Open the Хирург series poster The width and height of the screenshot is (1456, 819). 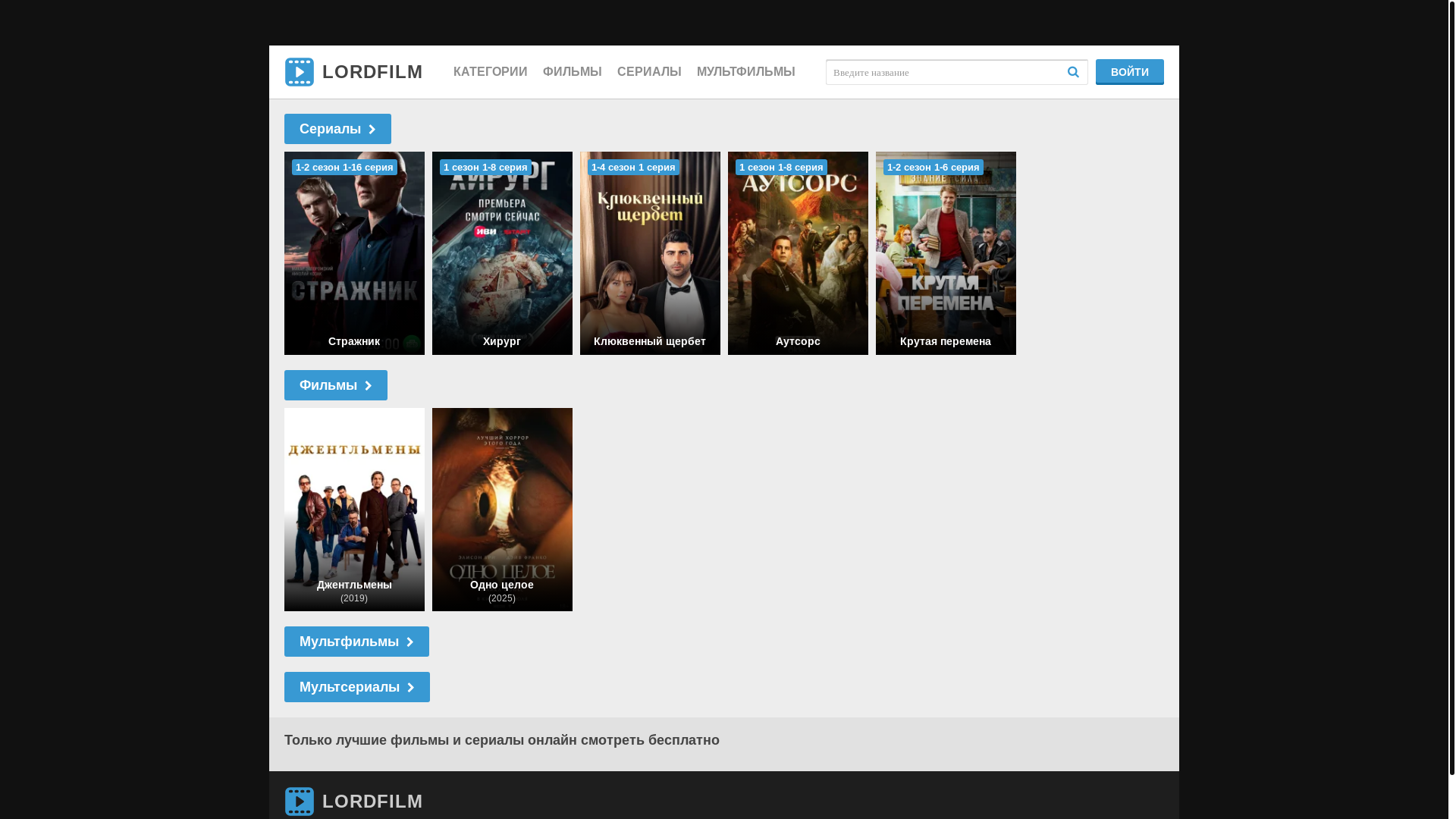coord(502,253)
